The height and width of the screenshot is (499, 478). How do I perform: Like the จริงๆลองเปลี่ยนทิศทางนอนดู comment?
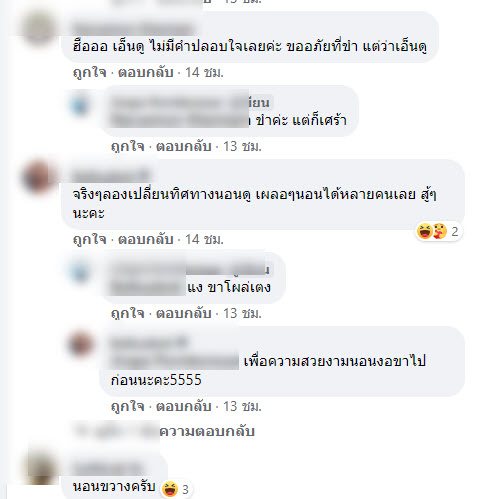[90, 239]
